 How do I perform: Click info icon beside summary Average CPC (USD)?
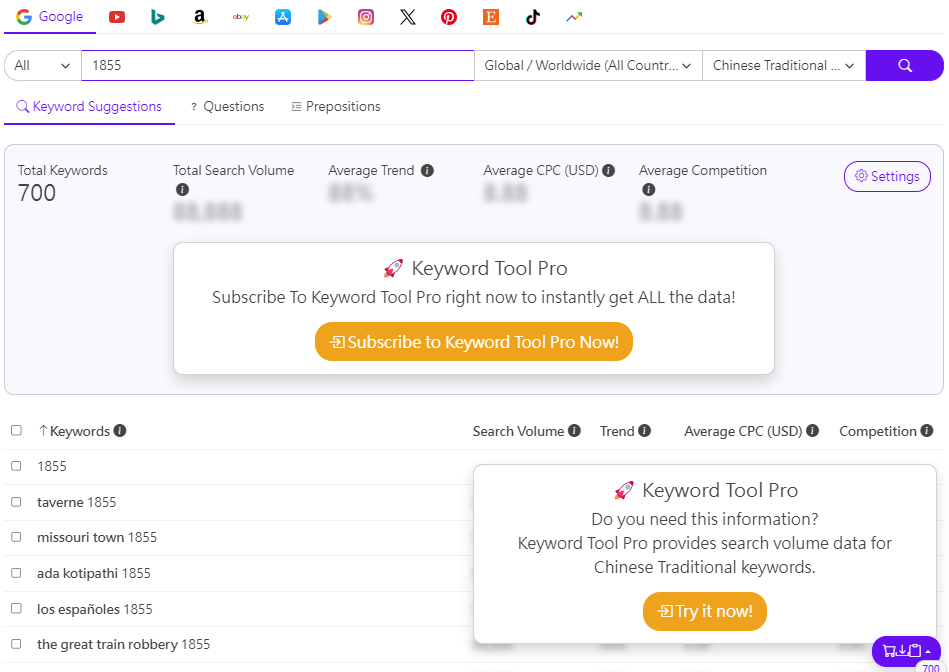click(x=609, y=171)
